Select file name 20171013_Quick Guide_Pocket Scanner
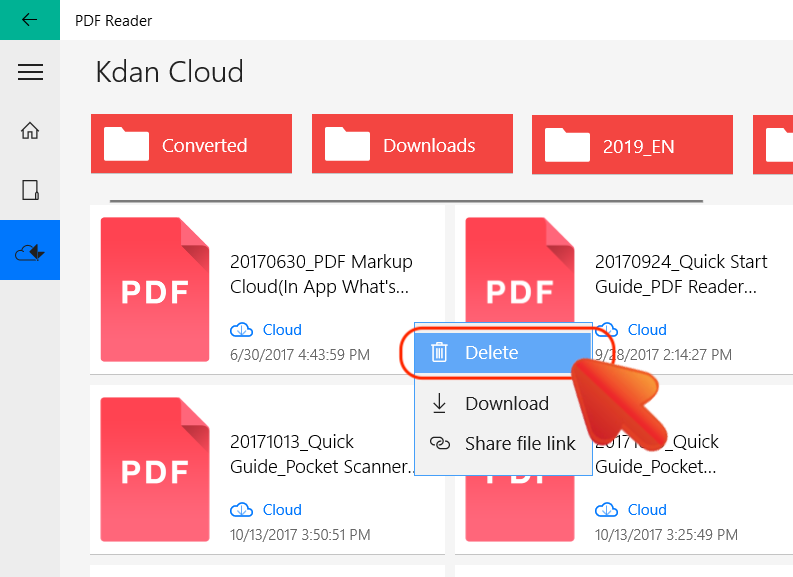Image resolution: width=793 pixels, height=577 pixels. pyautogui.click(x=322, y=454)
